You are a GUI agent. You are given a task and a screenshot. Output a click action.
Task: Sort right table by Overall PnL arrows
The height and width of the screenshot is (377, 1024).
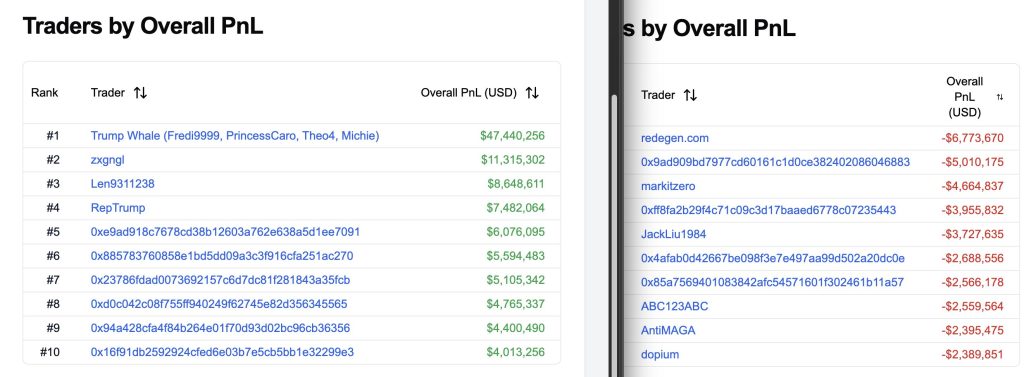pyautogui.click(x=1000, y=97)
